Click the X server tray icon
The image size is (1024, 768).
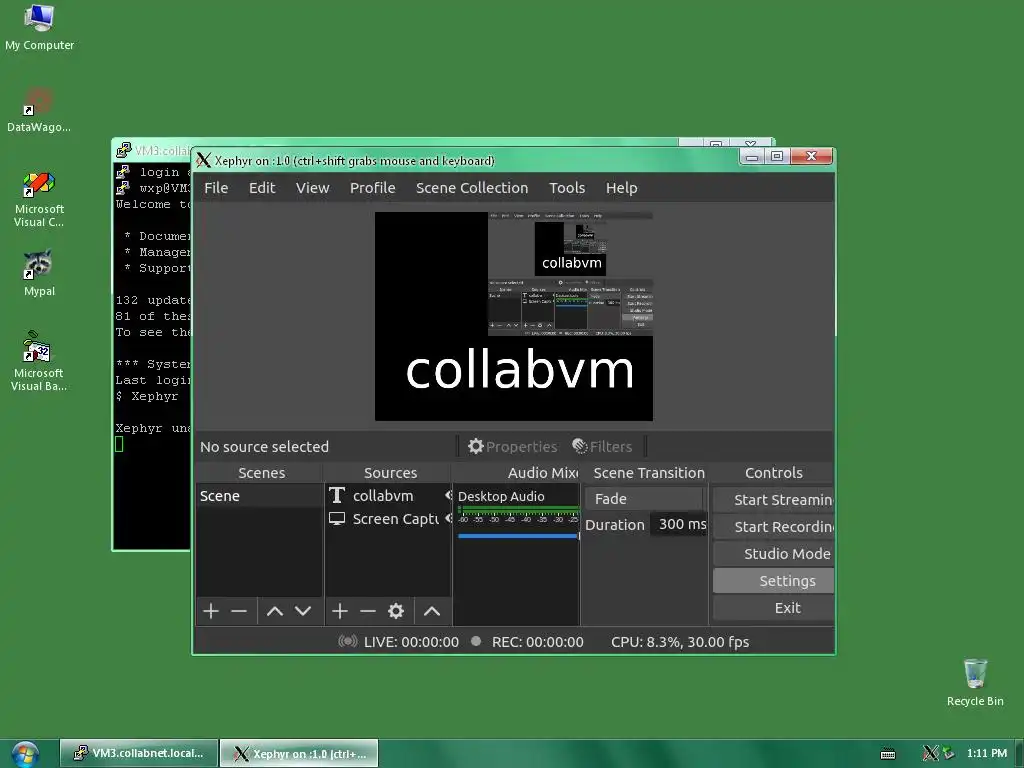pyautogui.click(x=930, y=753)
